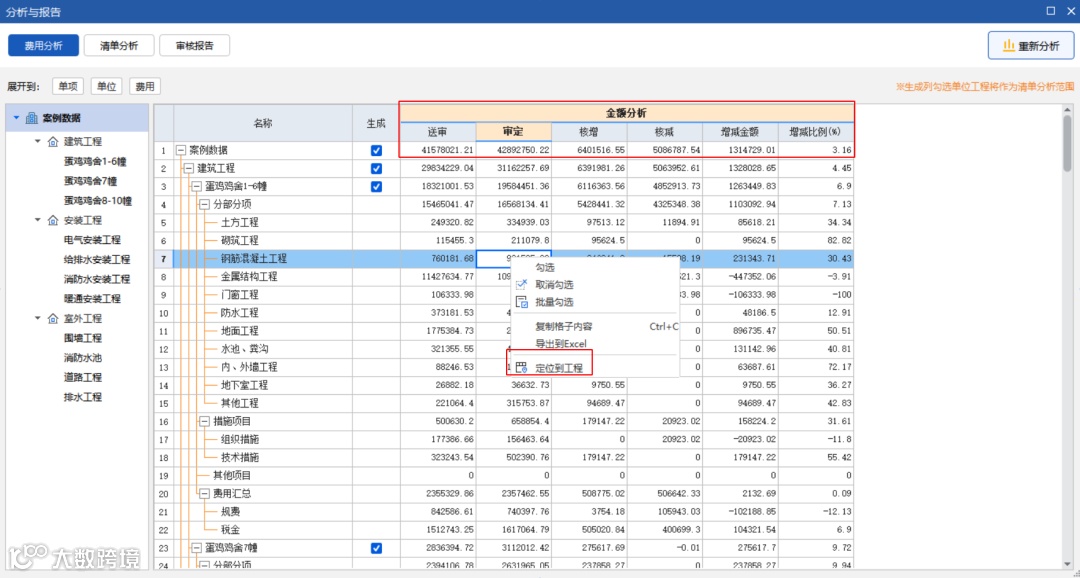1080x578 pixels.
Task: Select 蛋鸡鸡舍1-6幢 in left tree
Action: (x=95, y=161)
